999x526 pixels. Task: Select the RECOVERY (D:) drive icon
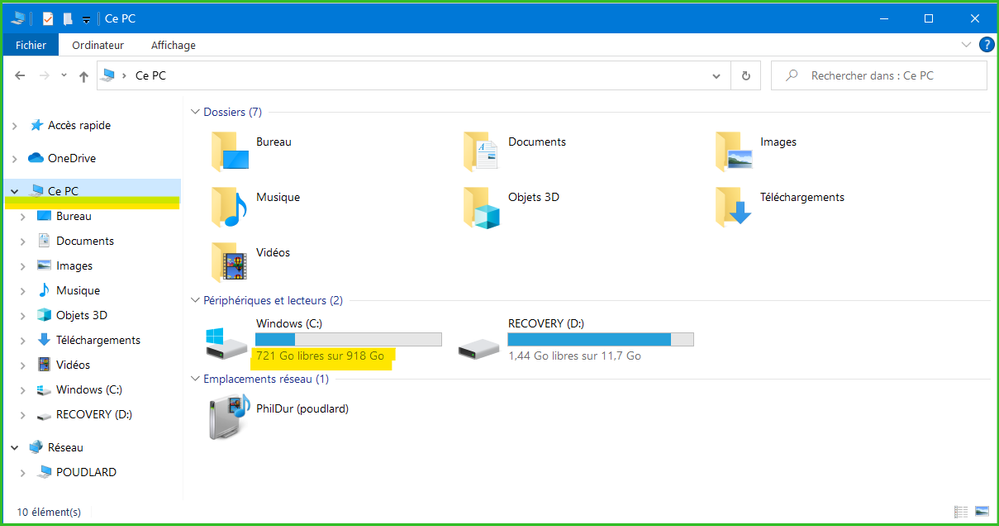tap(479, 348)
